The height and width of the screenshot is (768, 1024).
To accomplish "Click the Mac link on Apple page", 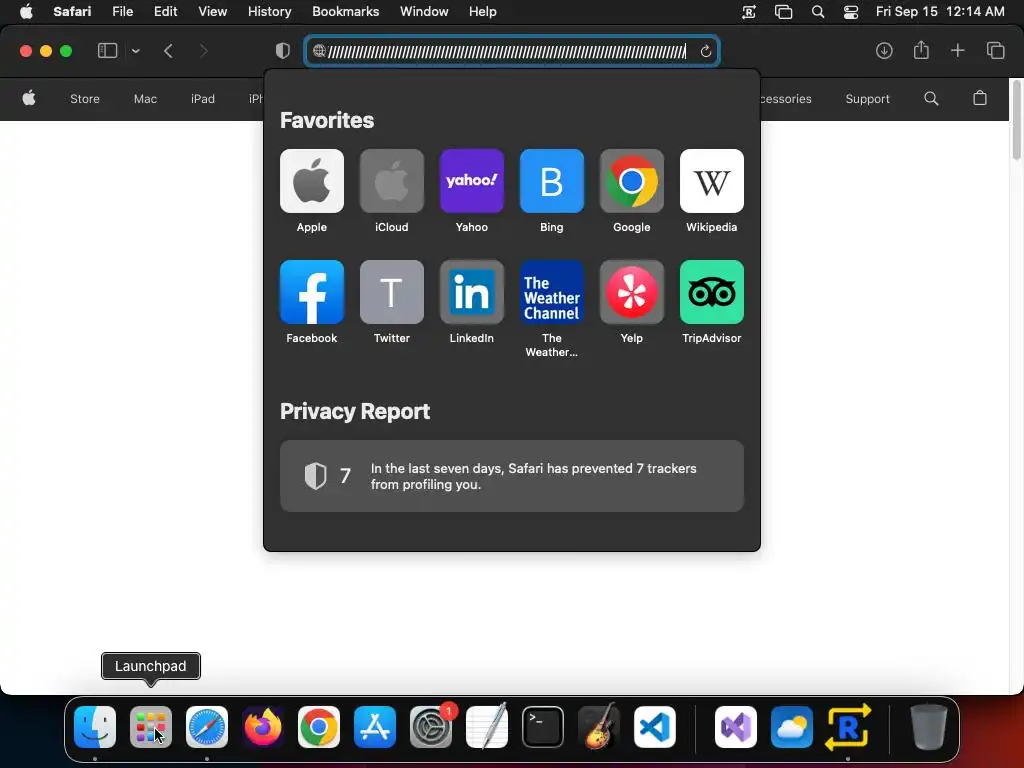I will pyautogui.click(x=145, y=99).
